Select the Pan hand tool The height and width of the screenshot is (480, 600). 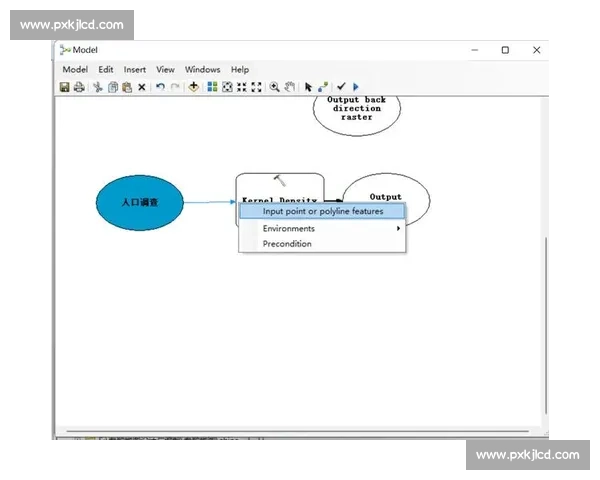click(x=290, y=87)
